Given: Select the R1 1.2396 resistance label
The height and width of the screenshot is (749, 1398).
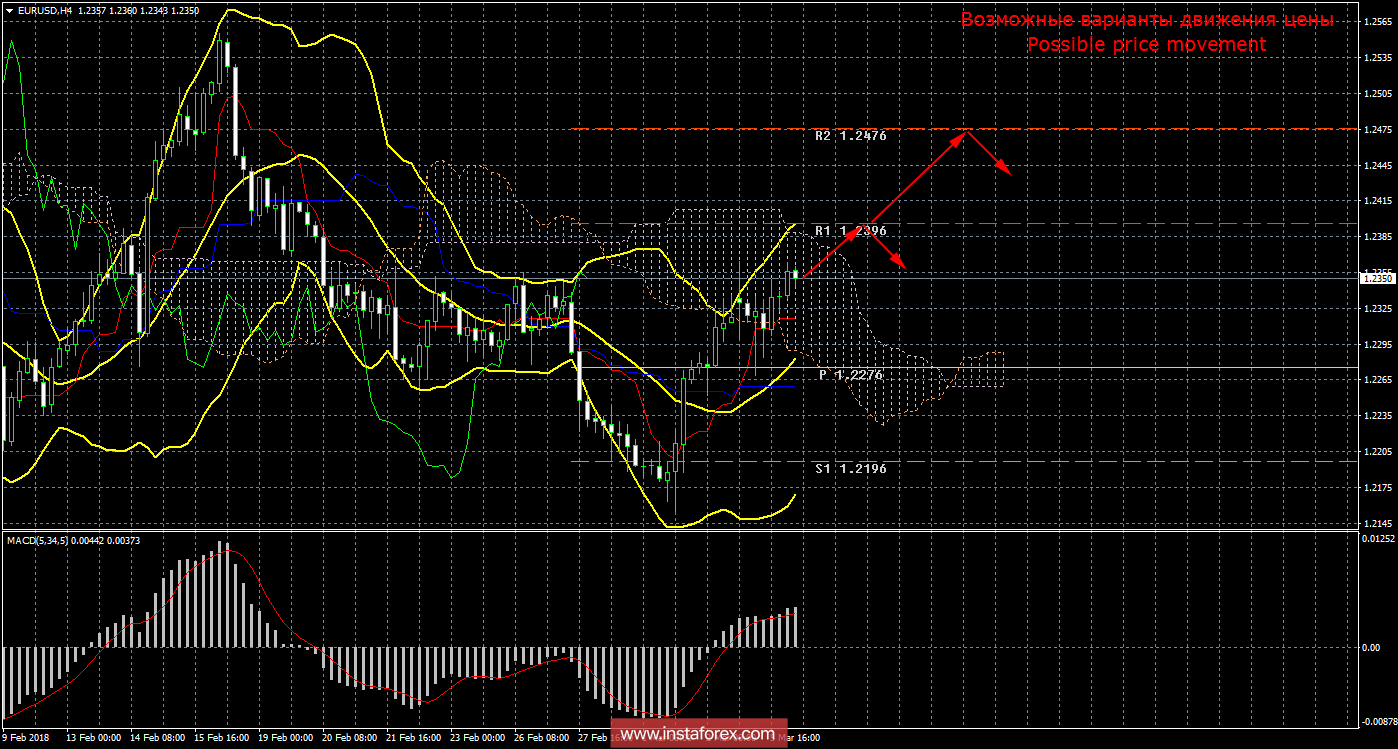Looking at the screenshot, I should tap(851, 231).
